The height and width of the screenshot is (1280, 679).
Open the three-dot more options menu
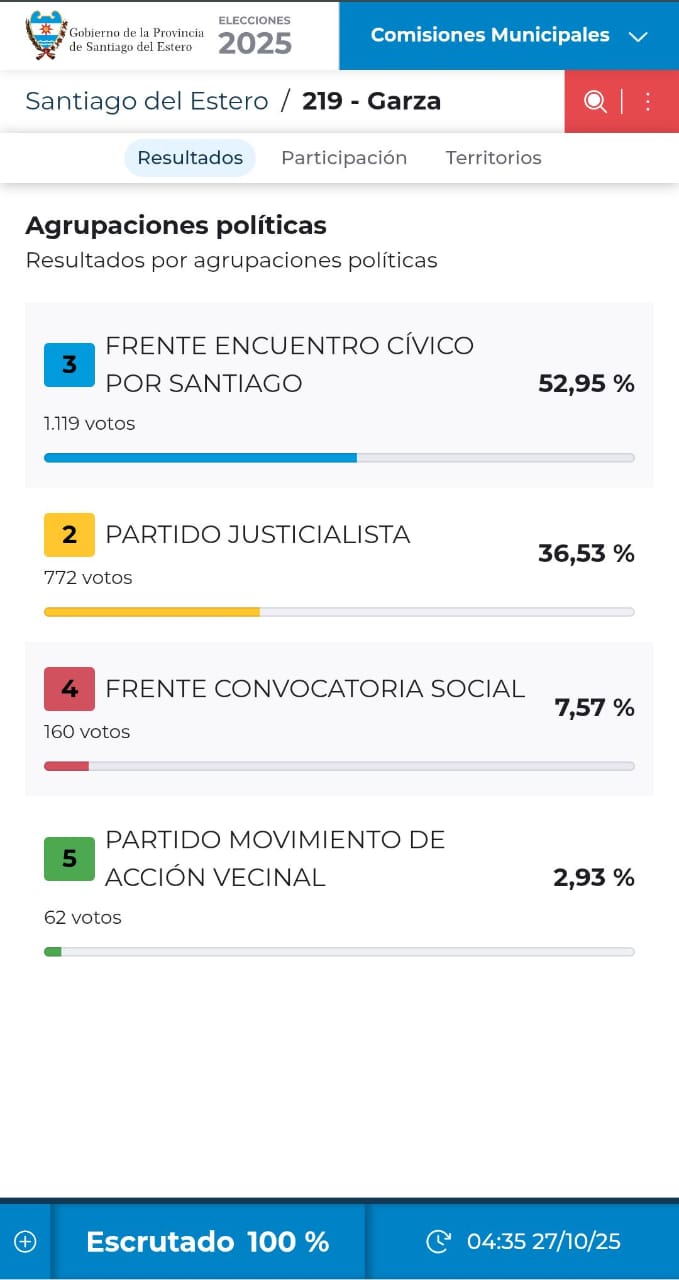648,101
